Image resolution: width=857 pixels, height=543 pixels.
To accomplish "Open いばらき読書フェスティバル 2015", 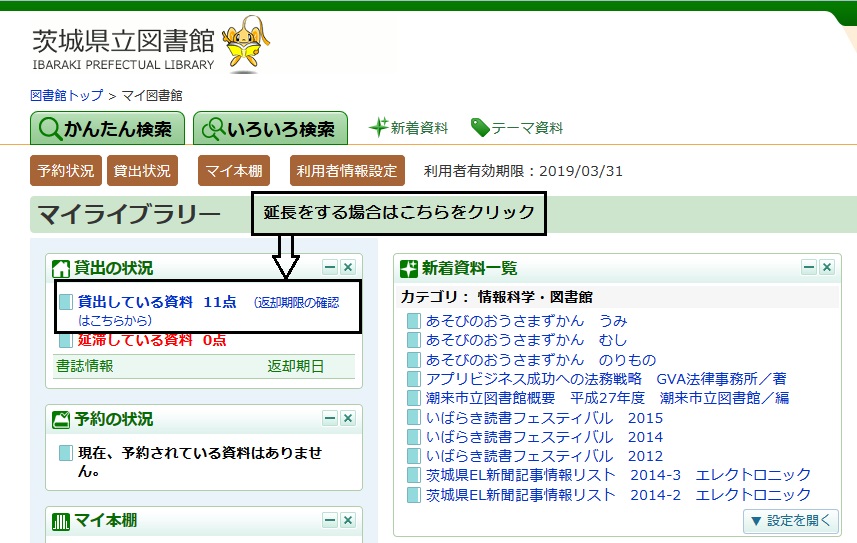I will (x=544, y=418).
